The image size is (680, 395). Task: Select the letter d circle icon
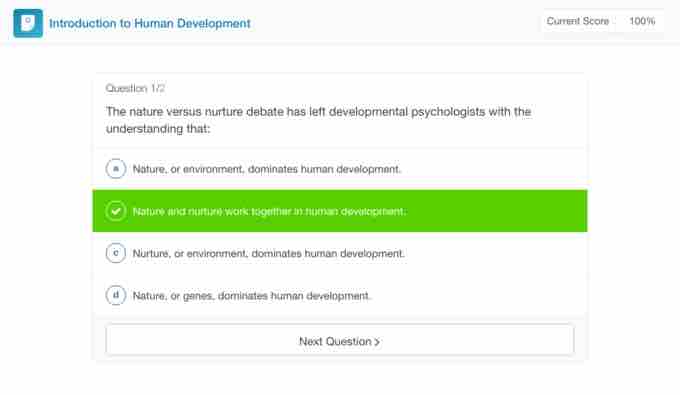(116, 295)
